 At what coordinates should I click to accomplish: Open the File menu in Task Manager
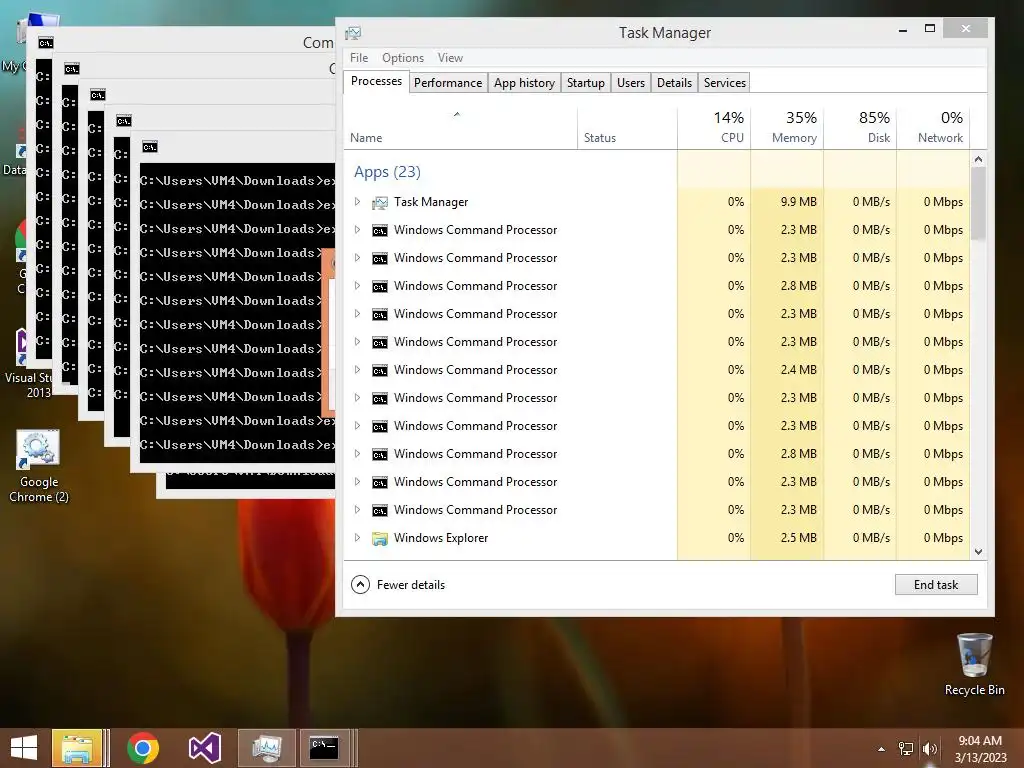(359, 57)
